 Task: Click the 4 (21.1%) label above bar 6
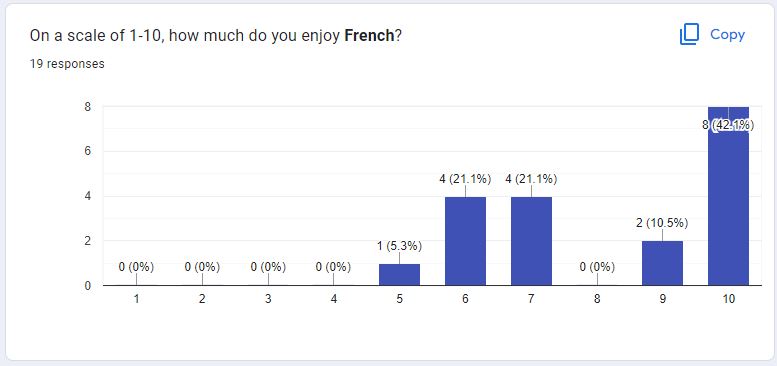pyautogui.click(x=465, y=179)
